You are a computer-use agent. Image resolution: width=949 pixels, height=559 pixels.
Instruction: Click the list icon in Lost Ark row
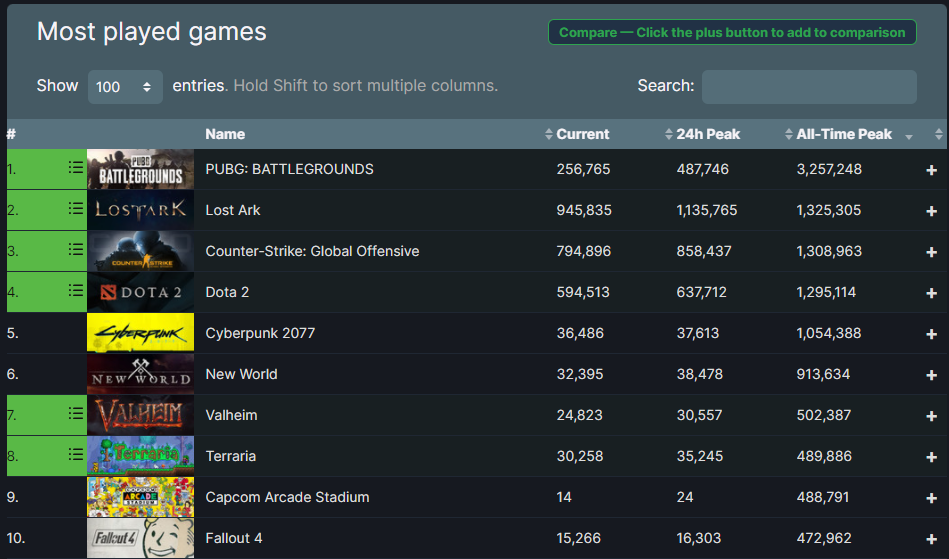pos(76,209)
